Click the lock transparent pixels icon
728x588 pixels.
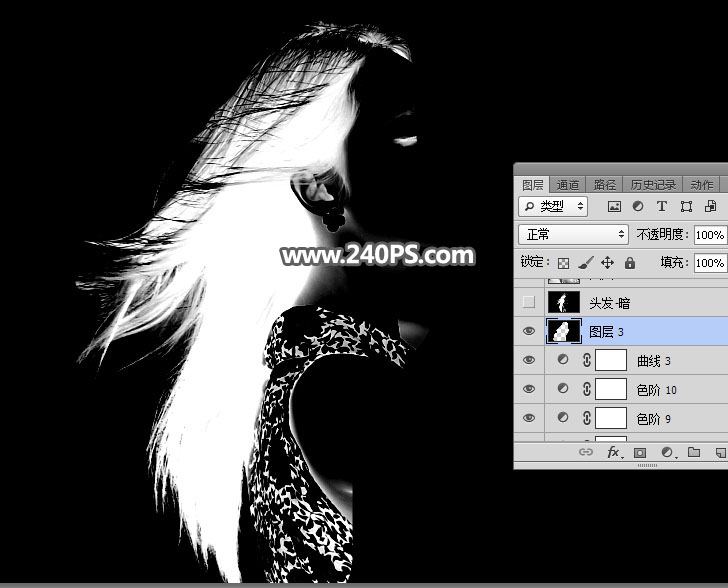tap(563, 263)
